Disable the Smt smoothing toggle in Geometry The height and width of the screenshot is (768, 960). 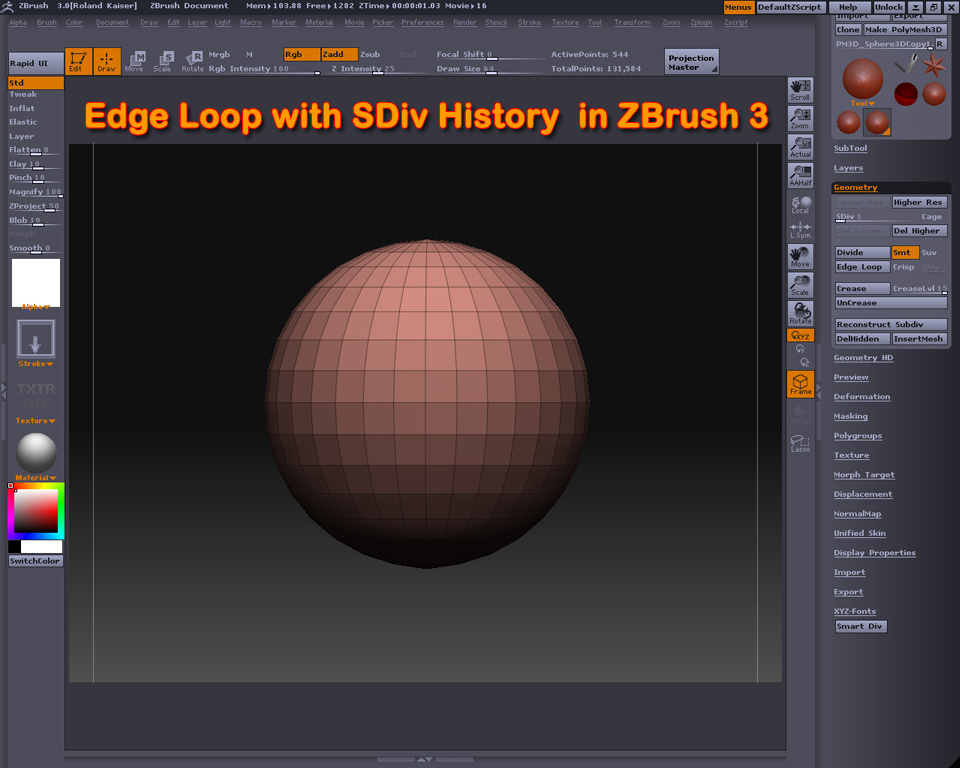click(903, 252)
